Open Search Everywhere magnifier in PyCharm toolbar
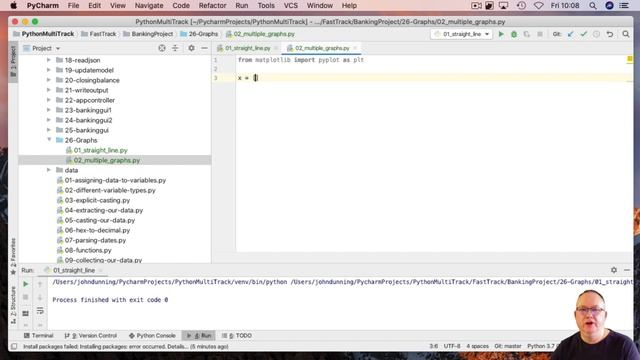Screen dimensions: 640x360 626,34
